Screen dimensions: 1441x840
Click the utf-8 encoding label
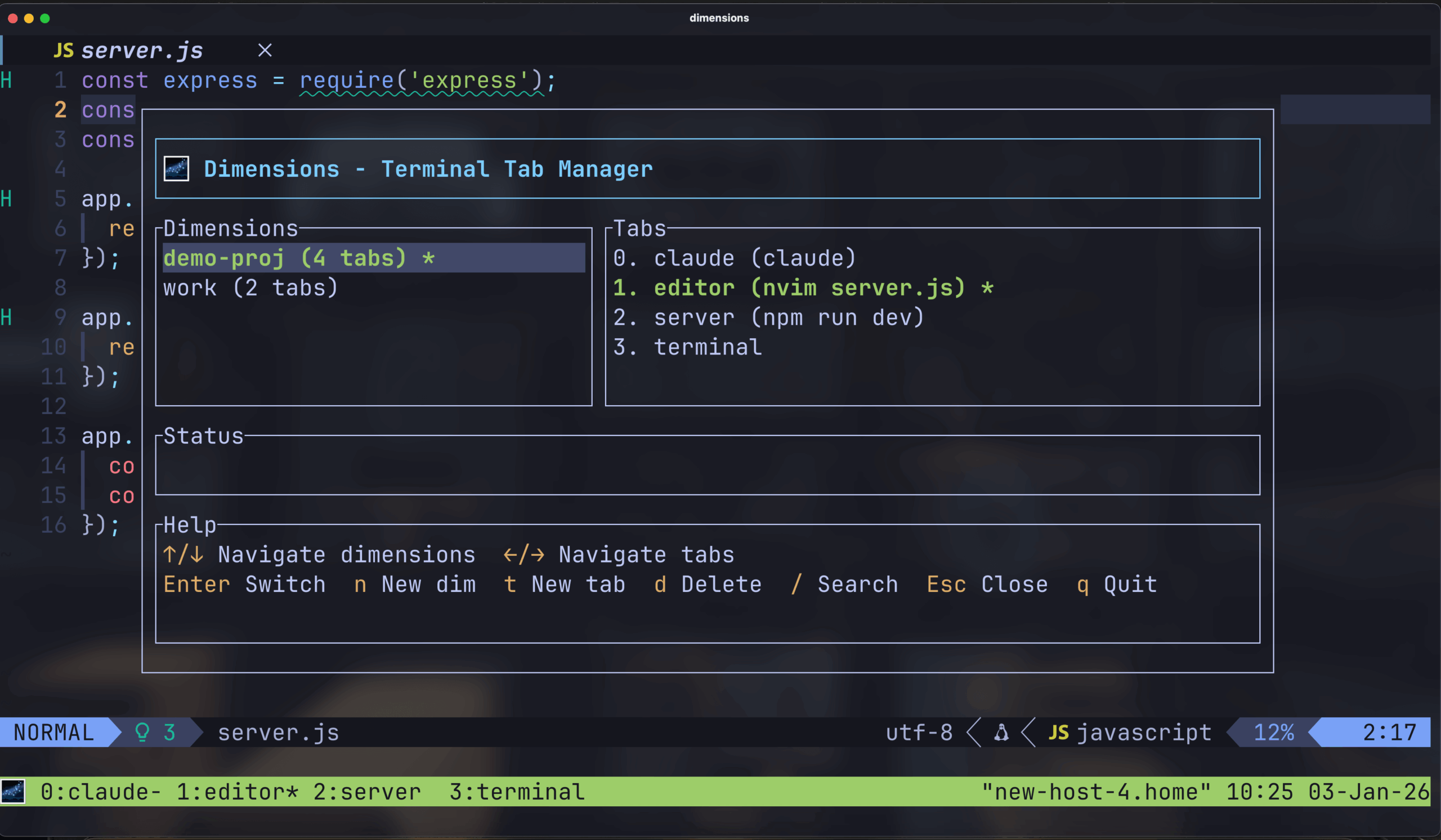tap(919, 732)
